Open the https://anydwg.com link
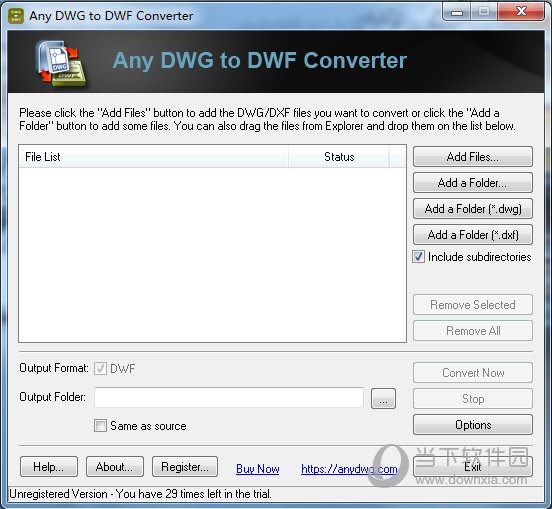The image size is (552, 509). (349, 469)
